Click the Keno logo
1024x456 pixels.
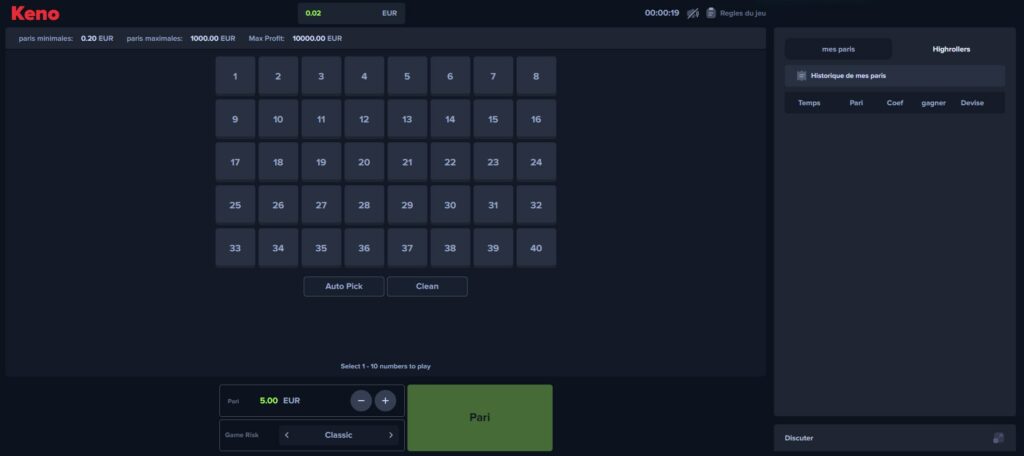[35, 13]
